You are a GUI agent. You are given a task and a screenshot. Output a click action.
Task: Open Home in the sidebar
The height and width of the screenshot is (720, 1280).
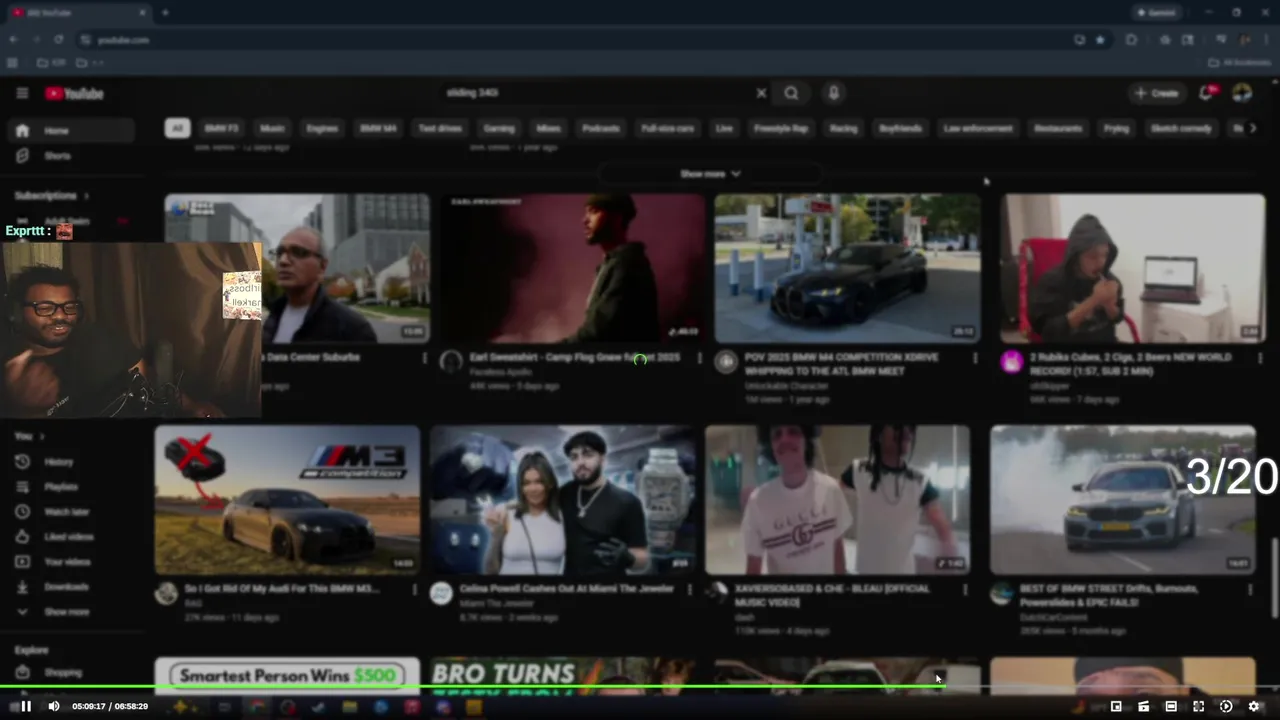(70, 131)
